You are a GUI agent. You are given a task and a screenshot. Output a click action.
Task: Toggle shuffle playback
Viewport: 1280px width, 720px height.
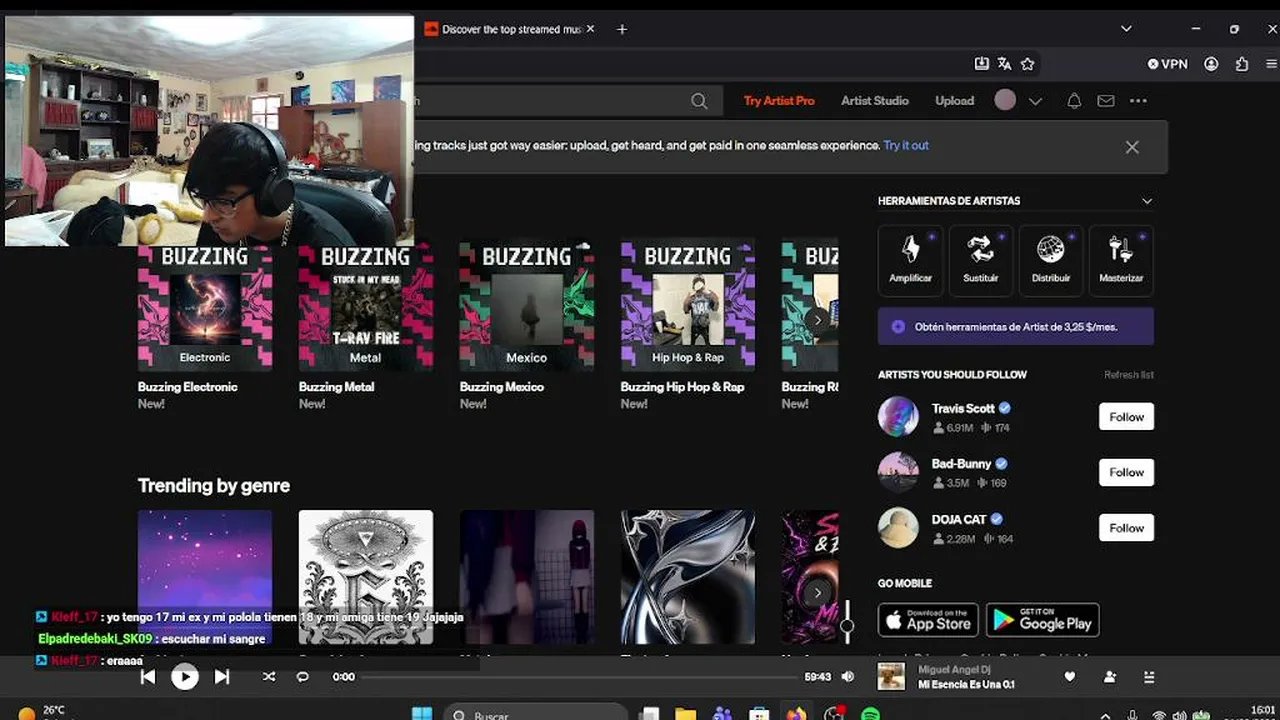[x=269, y=677]
